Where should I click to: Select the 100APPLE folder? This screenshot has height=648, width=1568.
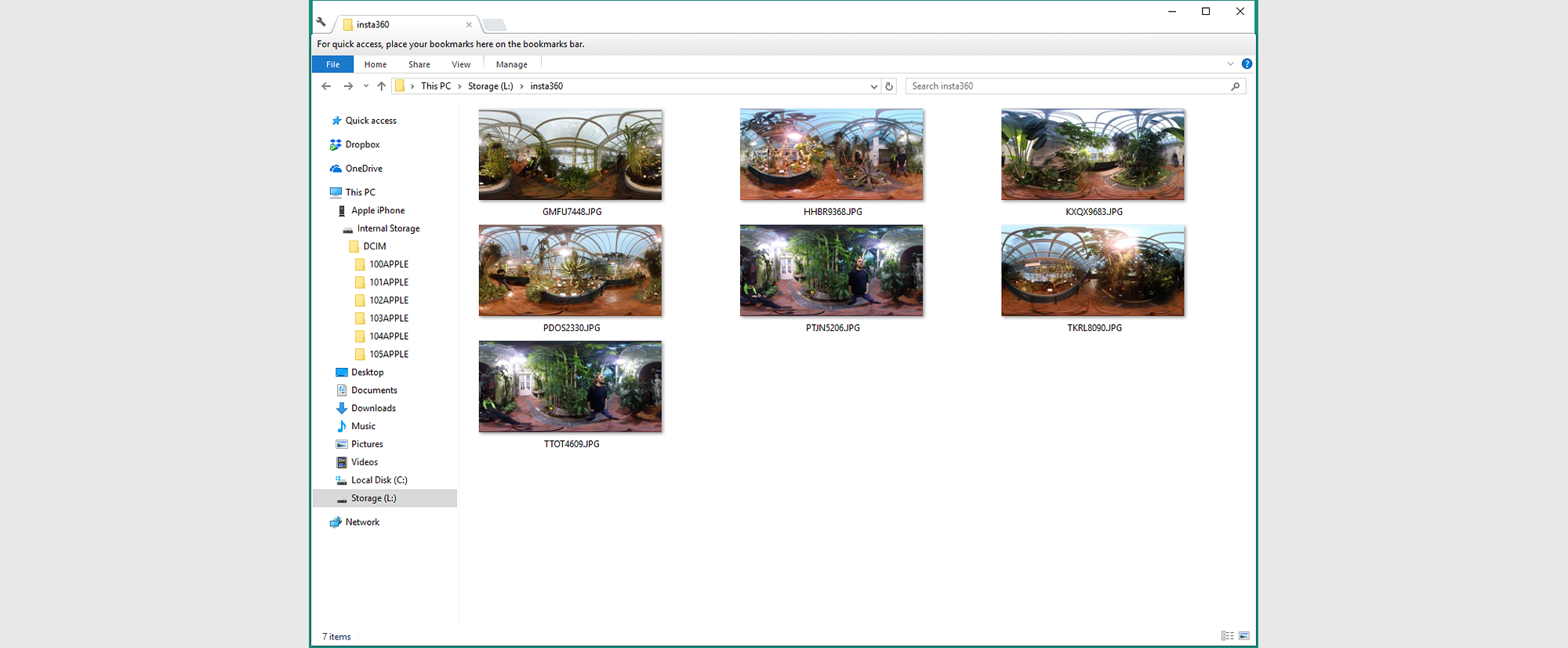pyautogui.click(x=382, y=264)
